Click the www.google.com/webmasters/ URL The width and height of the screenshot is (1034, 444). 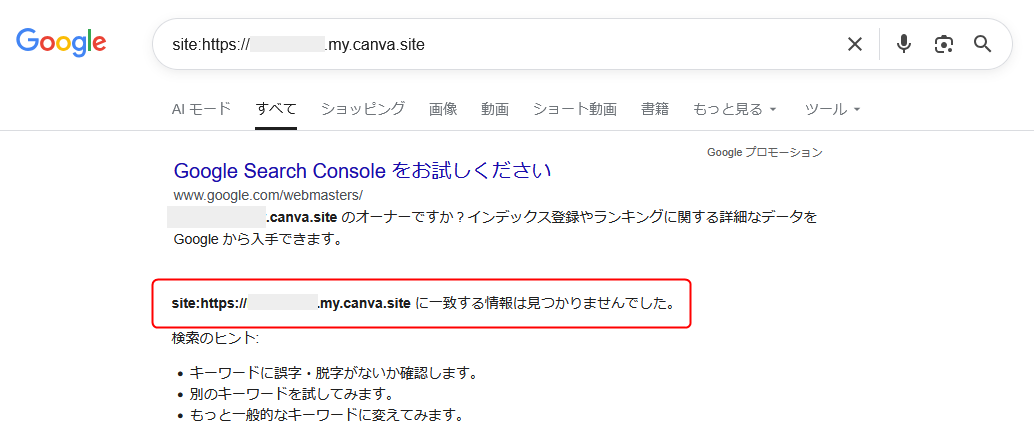[268, 195]
